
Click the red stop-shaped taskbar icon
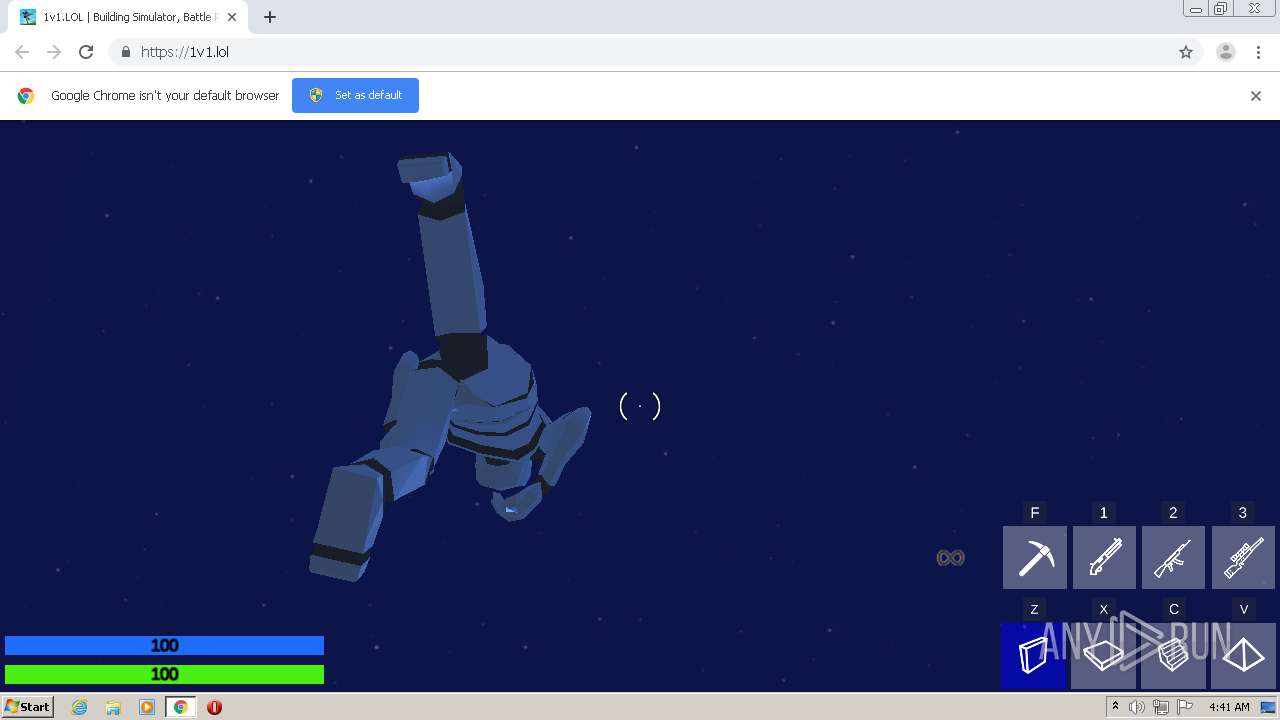[214, 707]
